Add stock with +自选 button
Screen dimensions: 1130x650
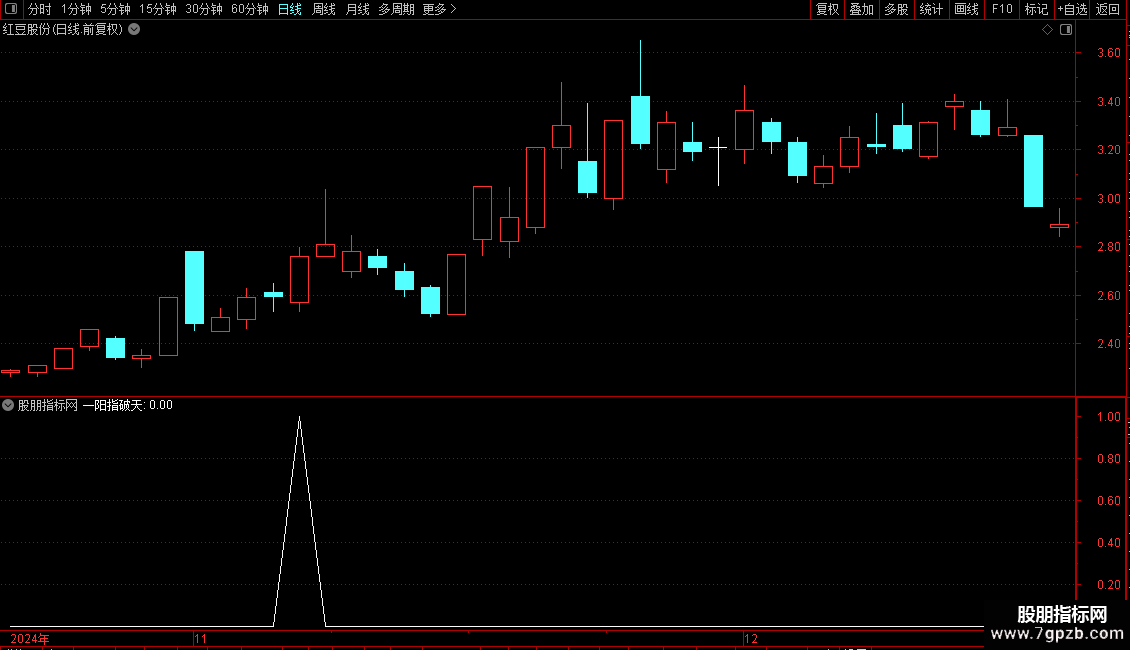tap(1072, 9)
